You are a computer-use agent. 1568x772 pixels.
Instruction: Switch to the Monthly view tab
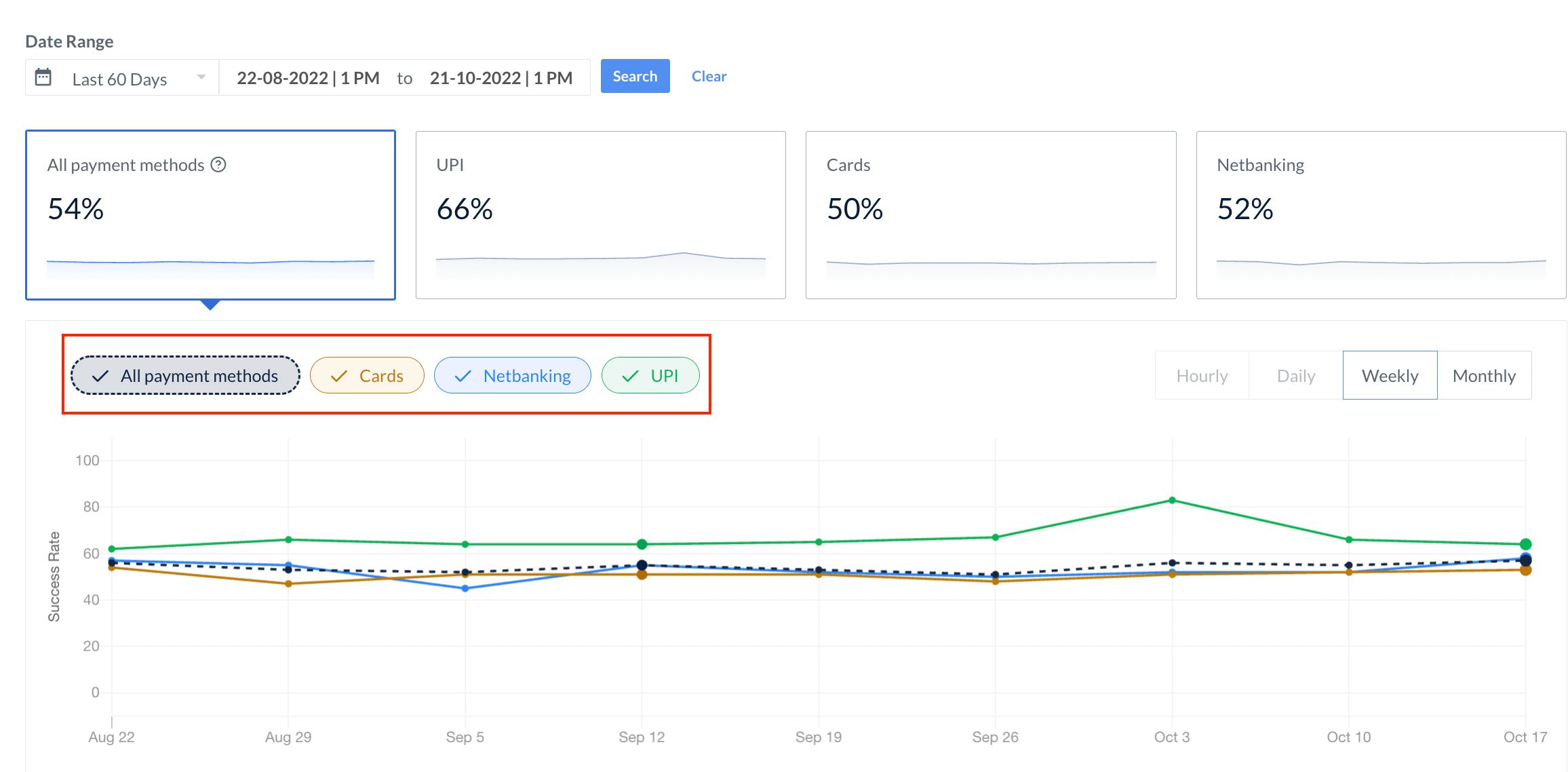[x=1484, y=375]
